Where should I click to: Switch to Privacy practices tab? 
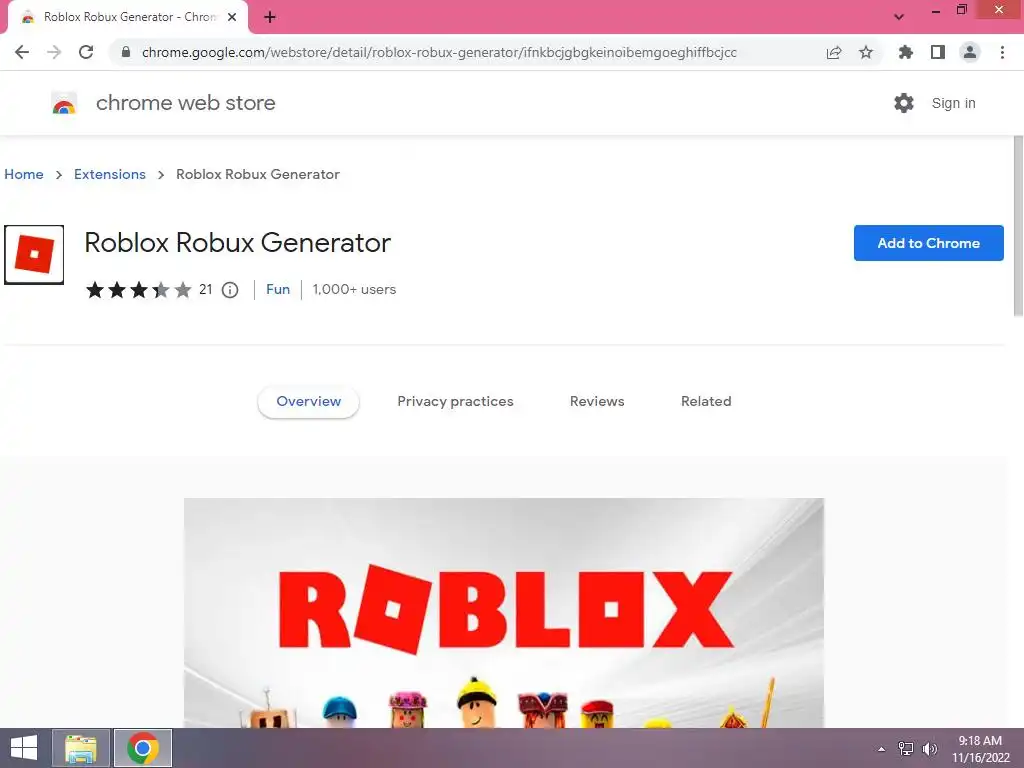[x=455, y=402]
